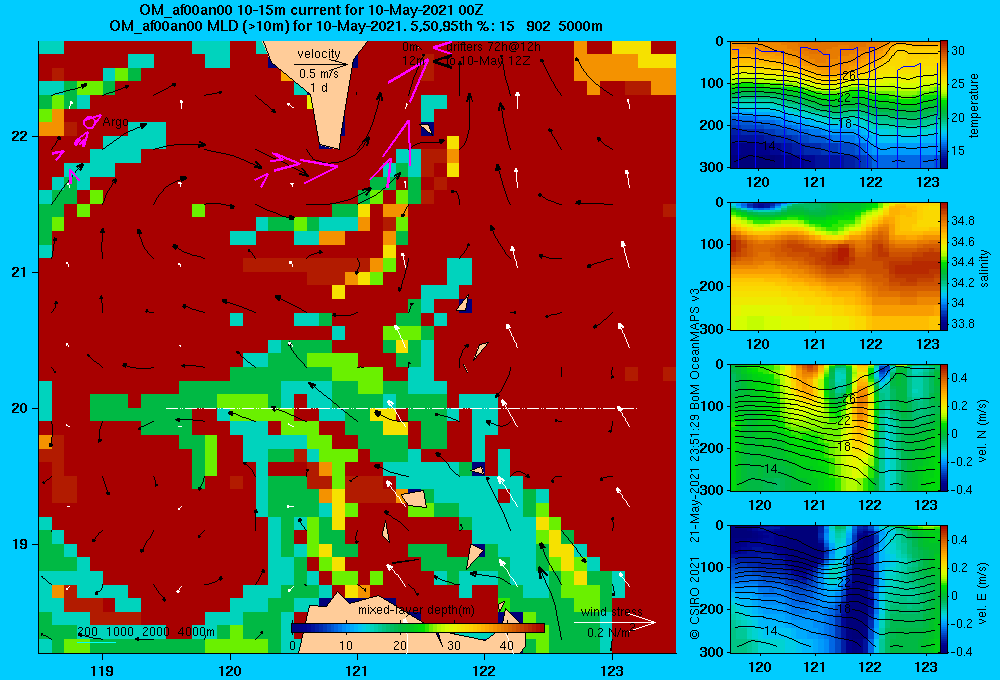Click the temperature colorbar

(943, 105)
